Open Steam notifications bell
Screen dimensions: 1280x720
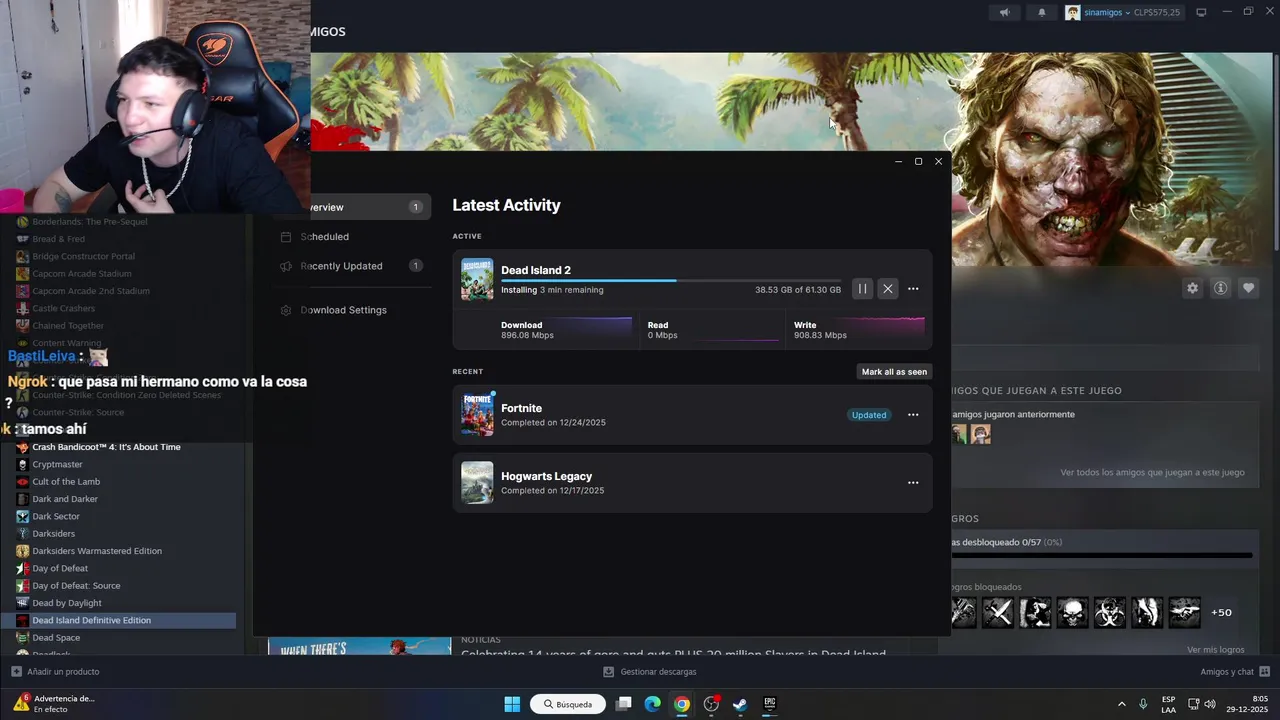pos(1041,12)
